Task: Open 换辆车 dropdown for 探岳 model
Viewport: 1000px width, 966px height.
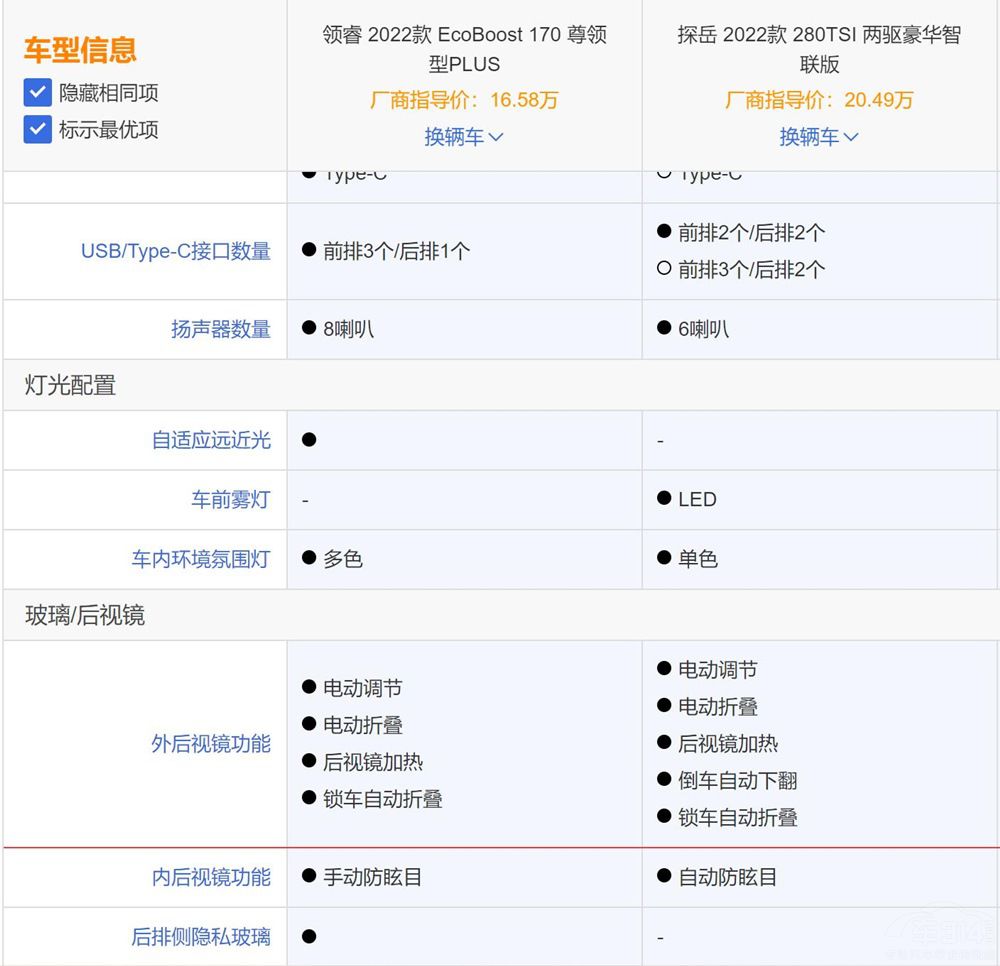Action: (x=819, y=137)
